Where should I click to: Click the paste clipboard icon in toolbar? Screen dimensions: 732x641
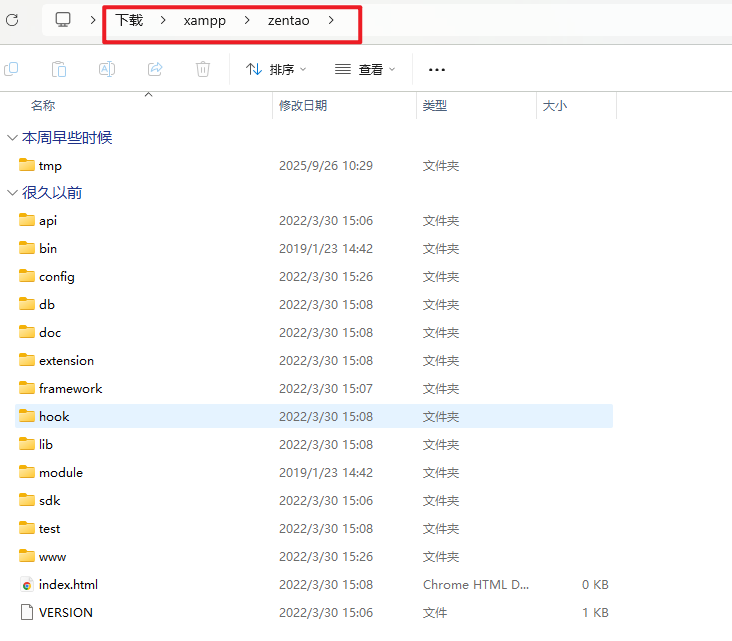[59, 69]
